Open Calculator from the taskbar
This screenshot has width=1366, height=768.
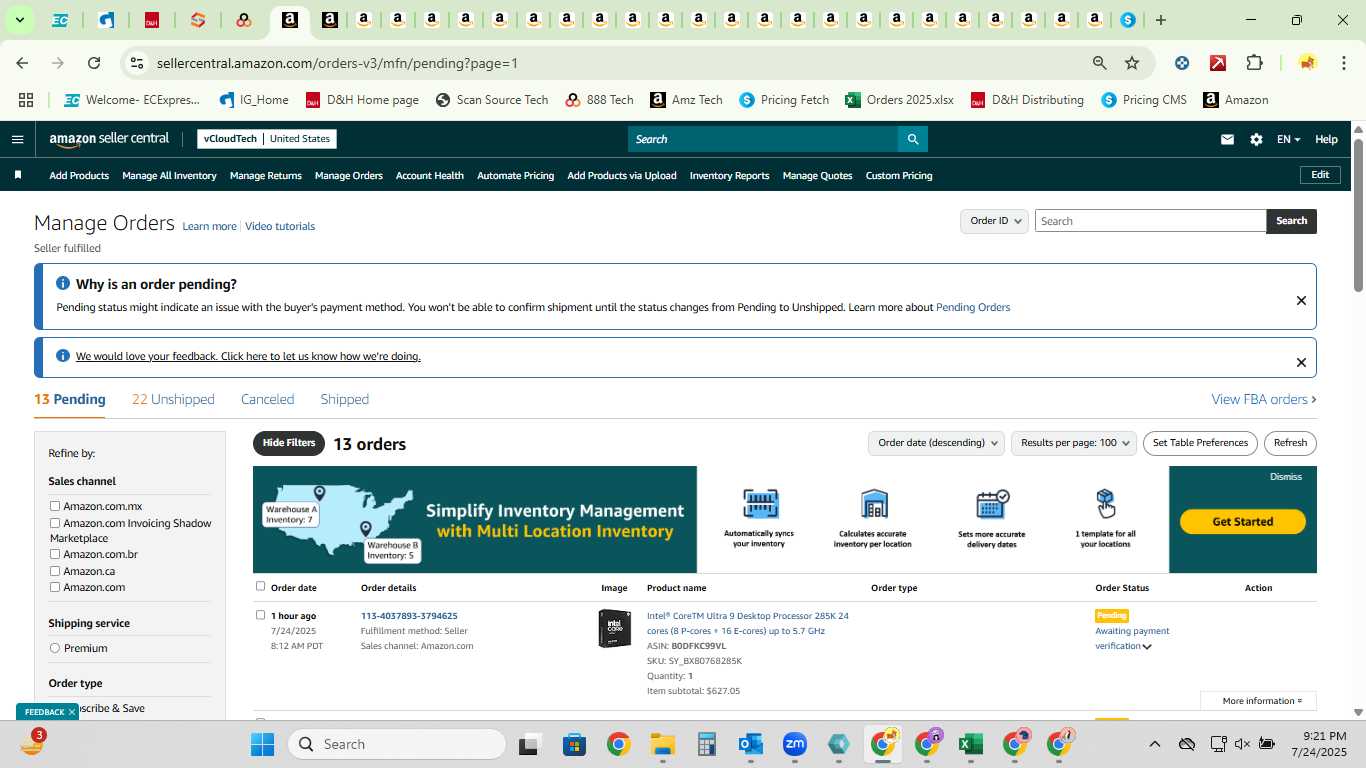[707, 744]
